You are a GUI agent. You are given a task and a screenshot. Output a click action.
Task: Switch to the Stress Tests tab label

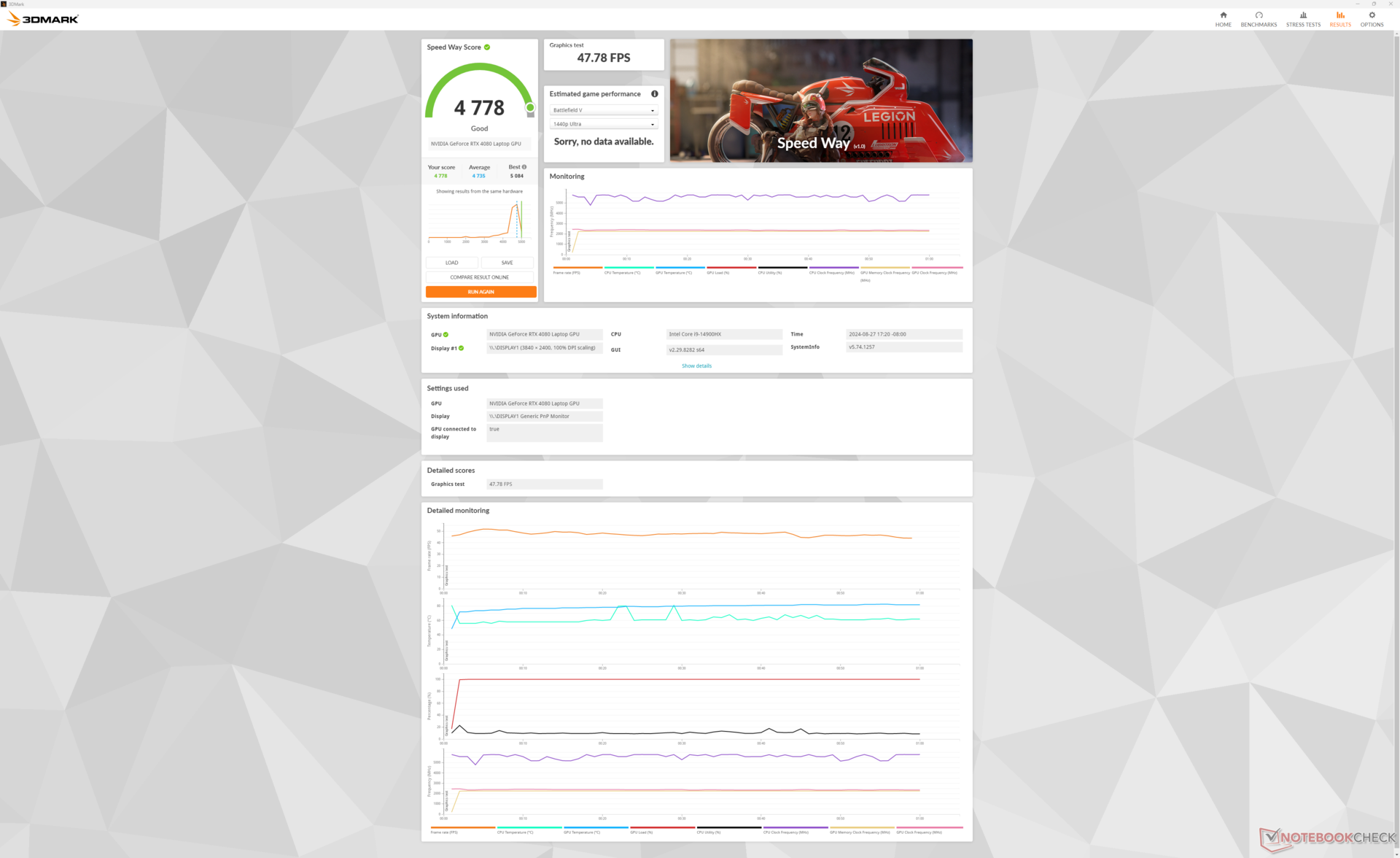coord(1303,25)
